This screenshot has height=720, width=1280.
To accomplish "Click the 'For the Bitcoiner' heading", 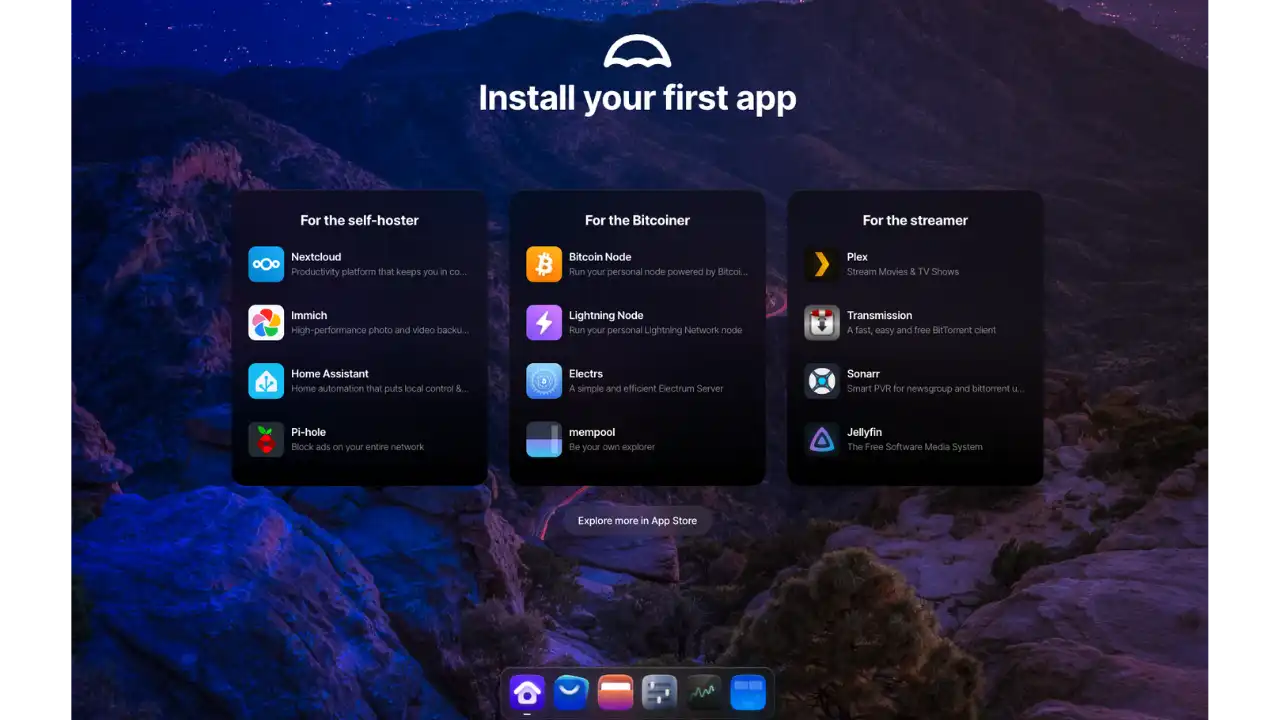I will pos(637,220).
